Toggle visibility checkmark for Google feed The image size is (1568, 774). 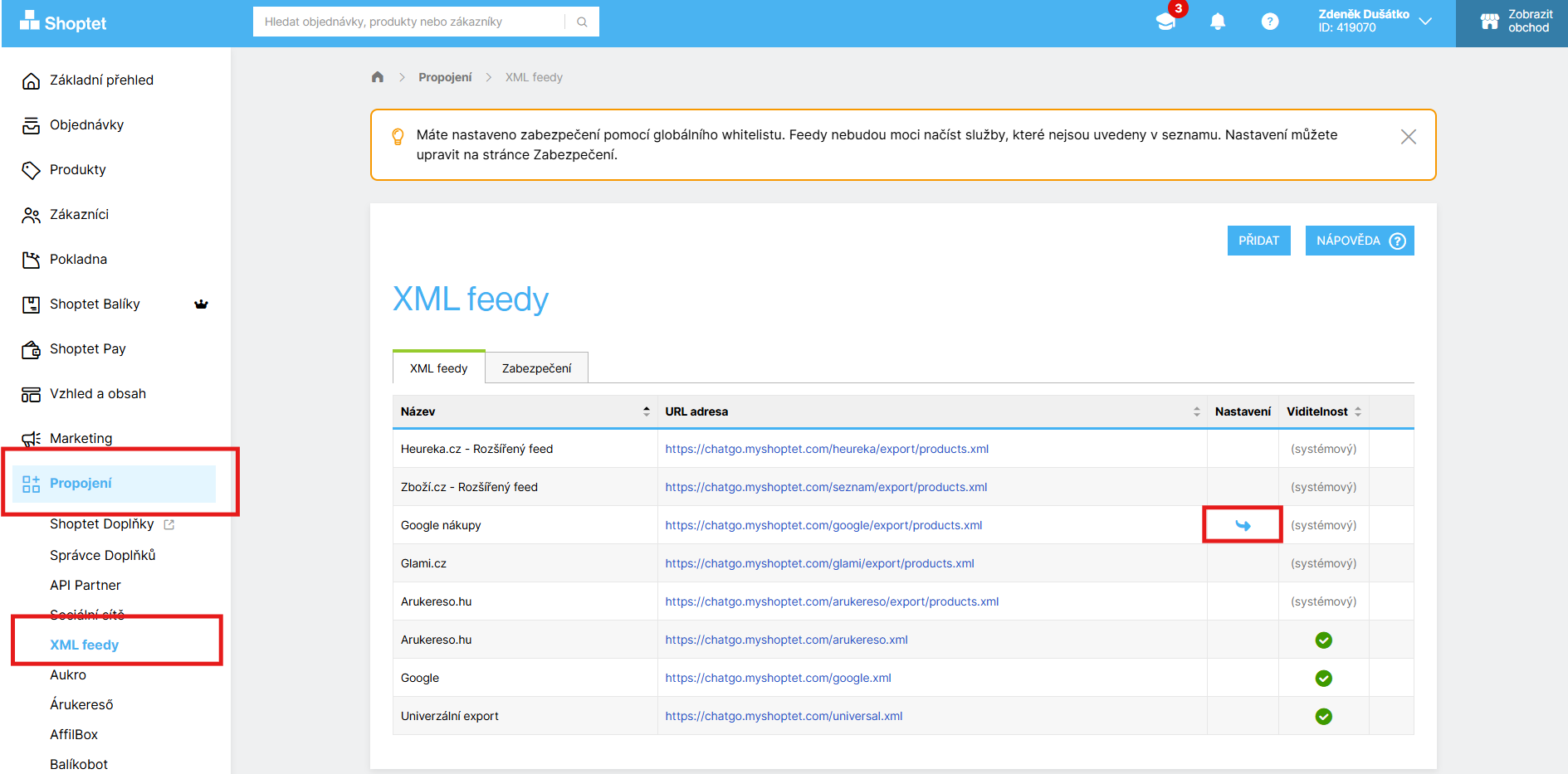click(x=1324, y=678)
